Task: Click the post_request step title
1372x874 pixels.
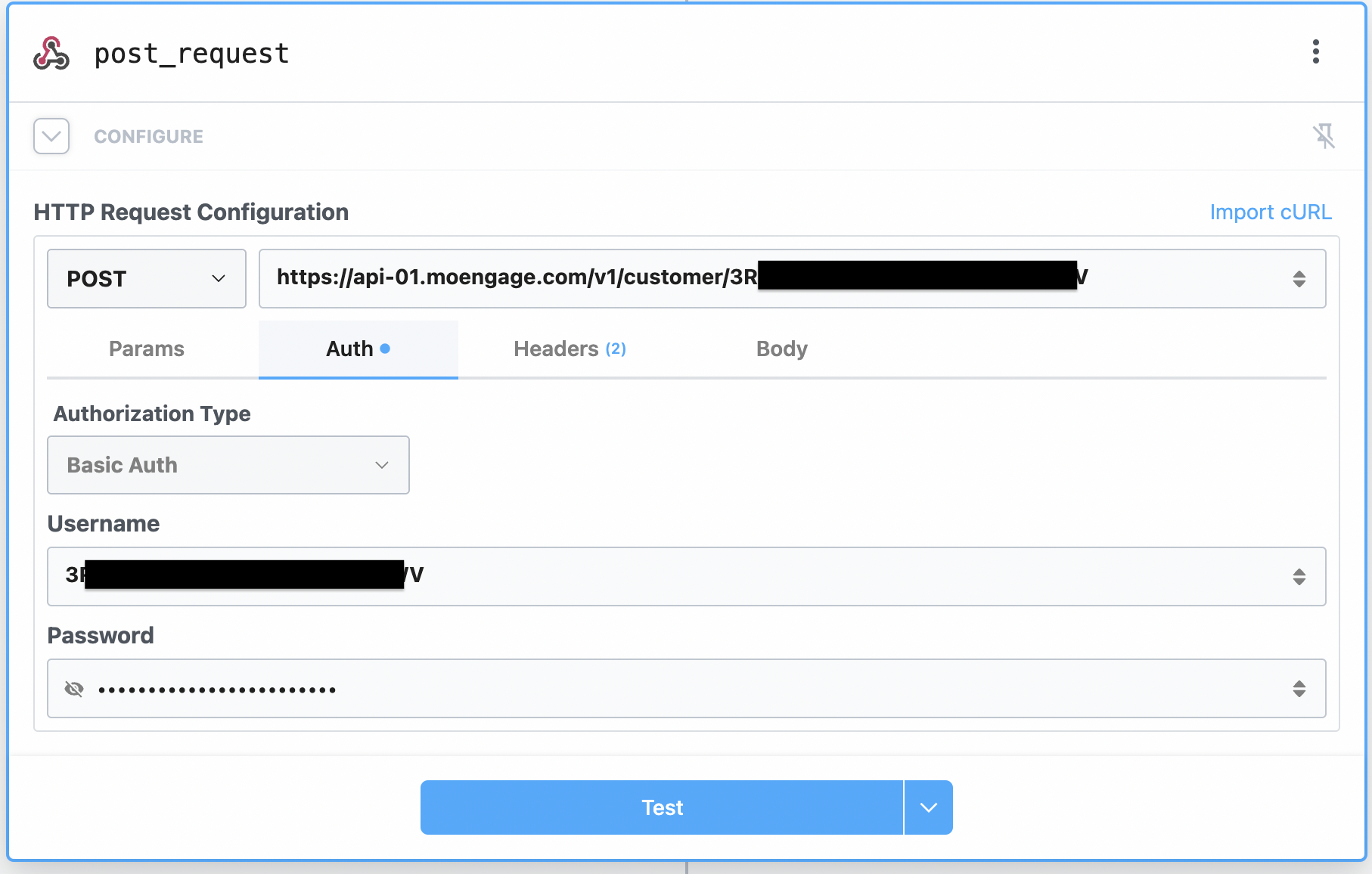Action: (x=192, y=54)
